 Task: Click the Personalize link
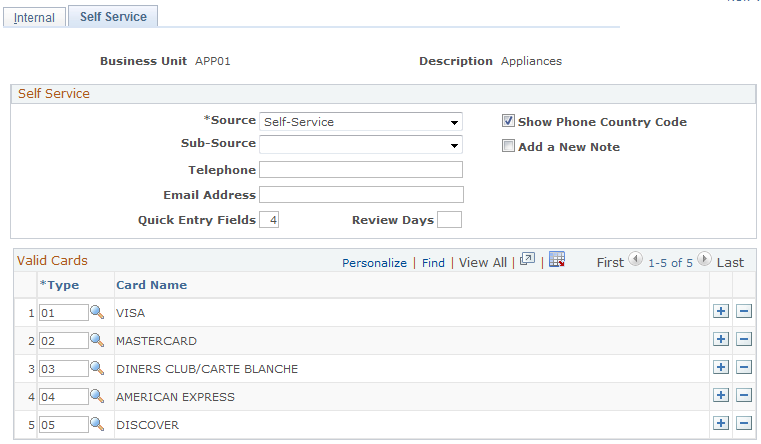click(x=374, y=263)
